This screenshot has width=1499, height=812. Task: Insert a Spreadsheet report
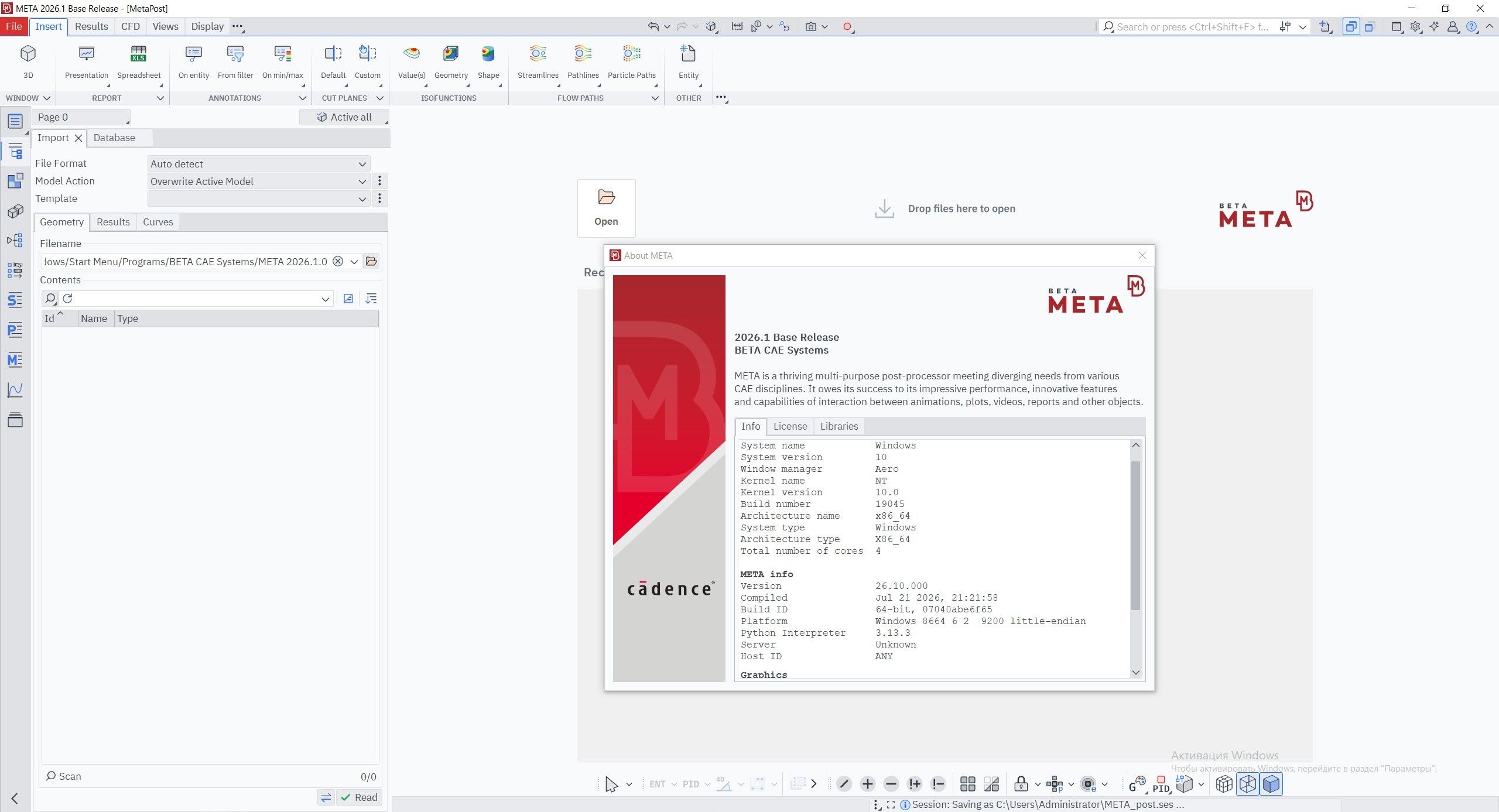(139, 61)
